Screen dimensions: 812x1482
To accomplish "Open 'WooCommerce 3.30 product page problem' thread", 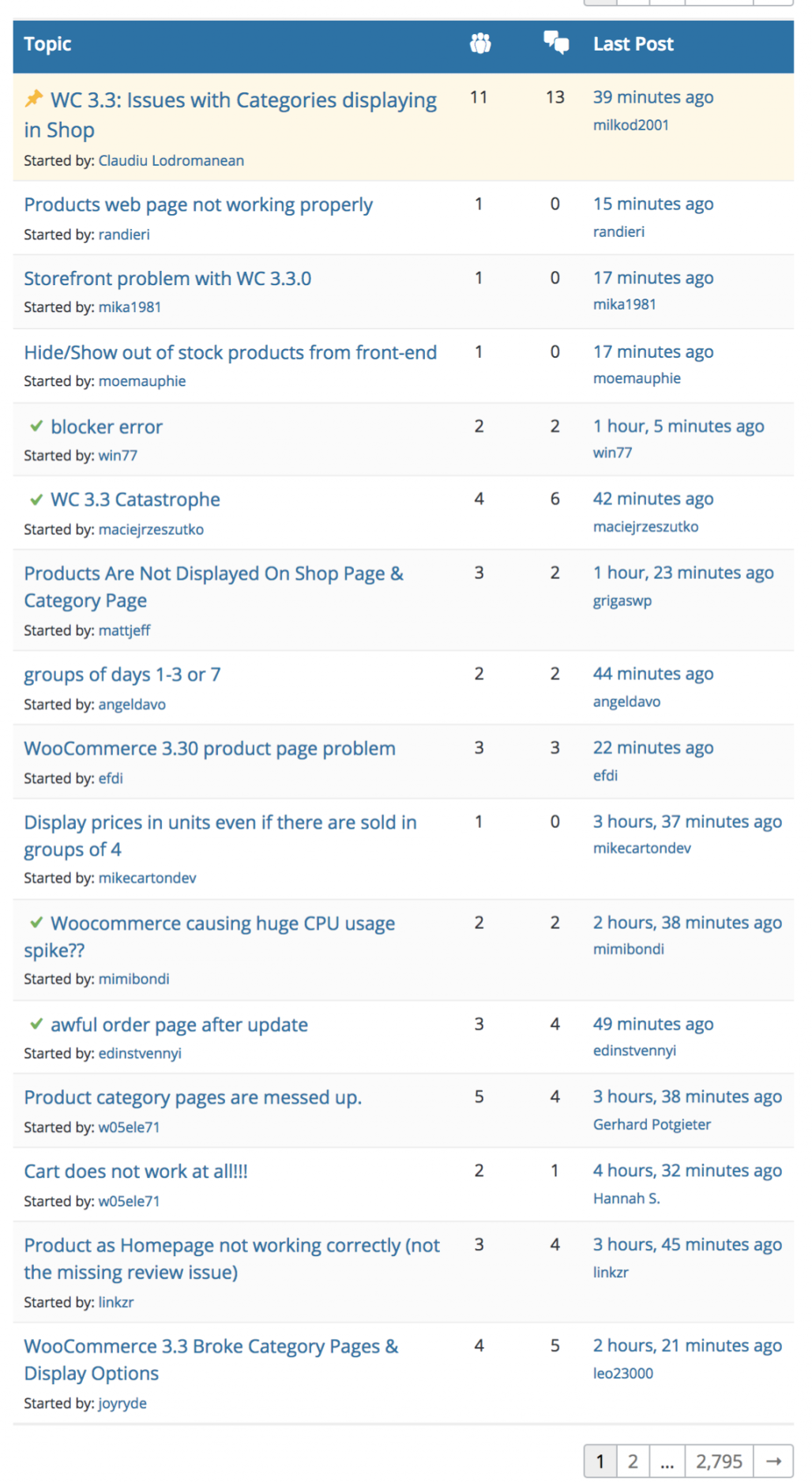I will pos(209,748).
